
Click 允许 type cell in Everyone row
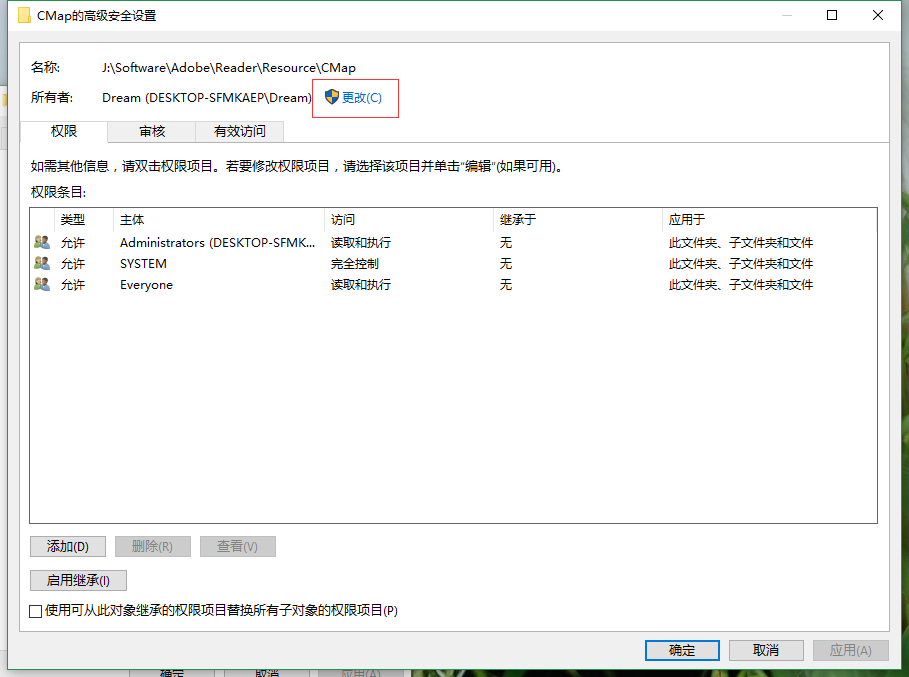point(72,285)
